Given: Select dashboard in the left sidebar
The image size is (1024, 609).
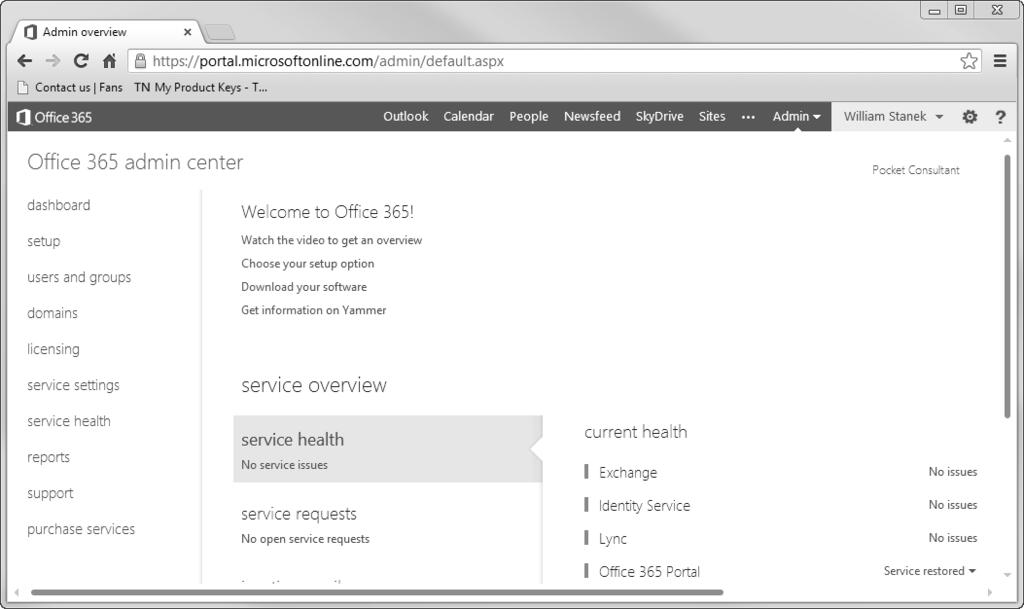Looking at the screenshot, I should point(59,205).
